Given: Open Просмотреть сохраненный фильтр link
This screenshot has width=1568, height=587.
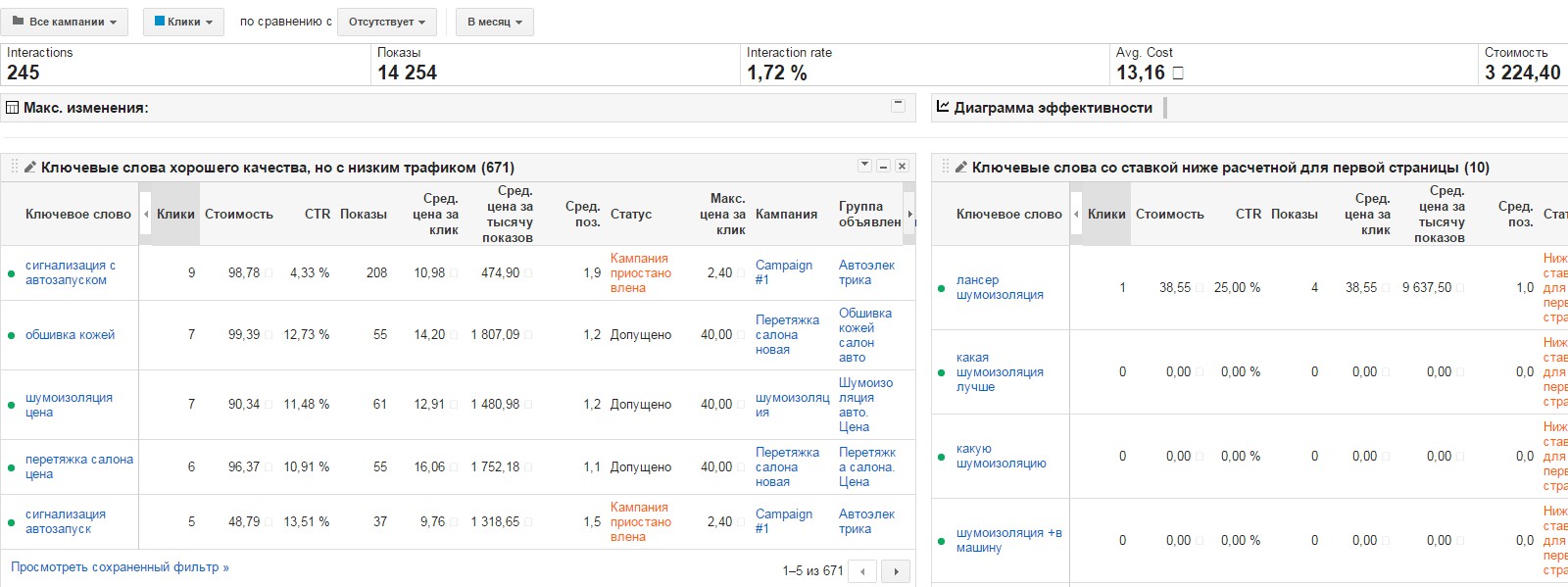Looking at the screenshot, I should pos(120,567).
